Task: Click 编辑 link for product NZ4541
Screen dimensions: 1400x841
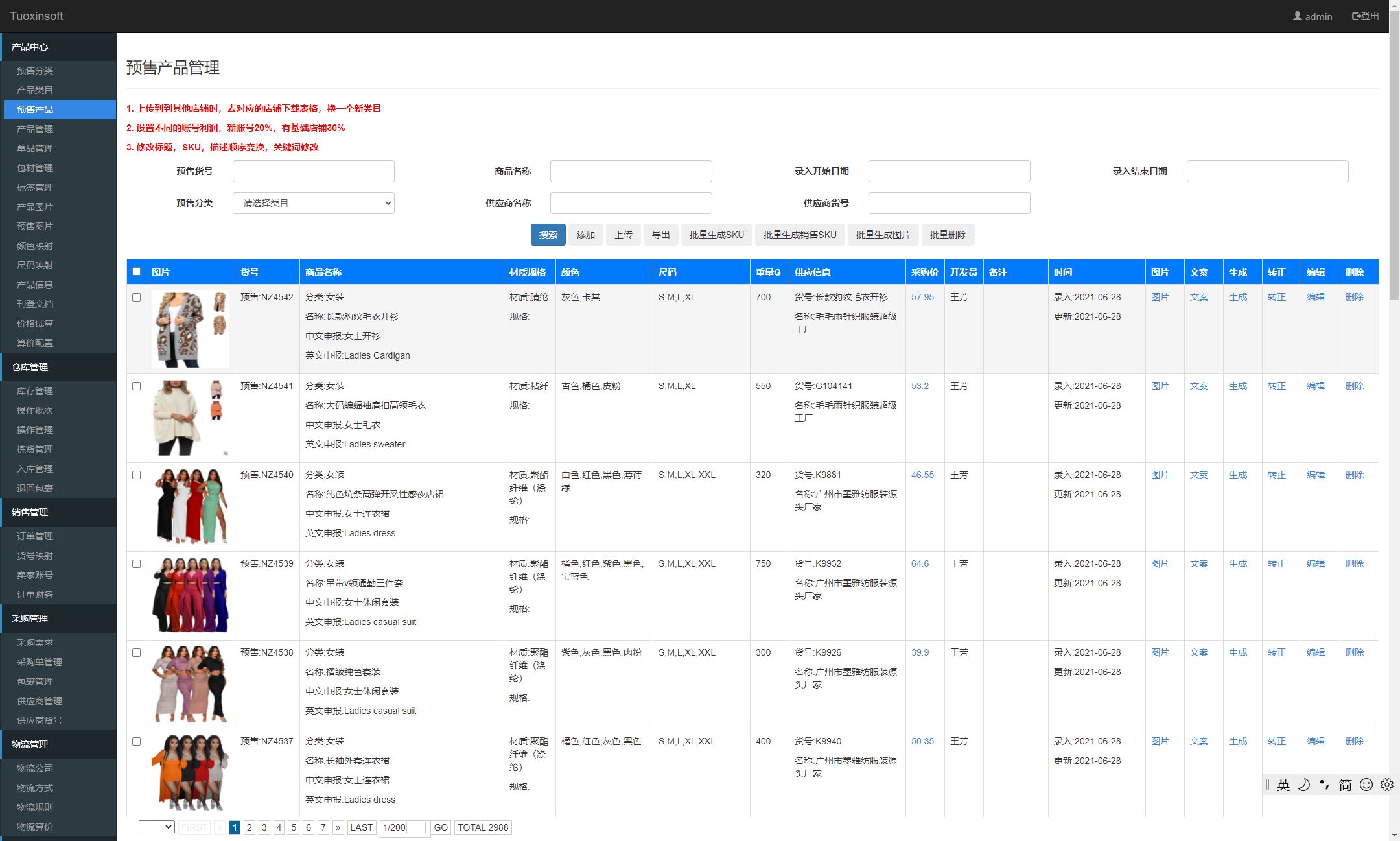Action: (x=1315, y=386)
